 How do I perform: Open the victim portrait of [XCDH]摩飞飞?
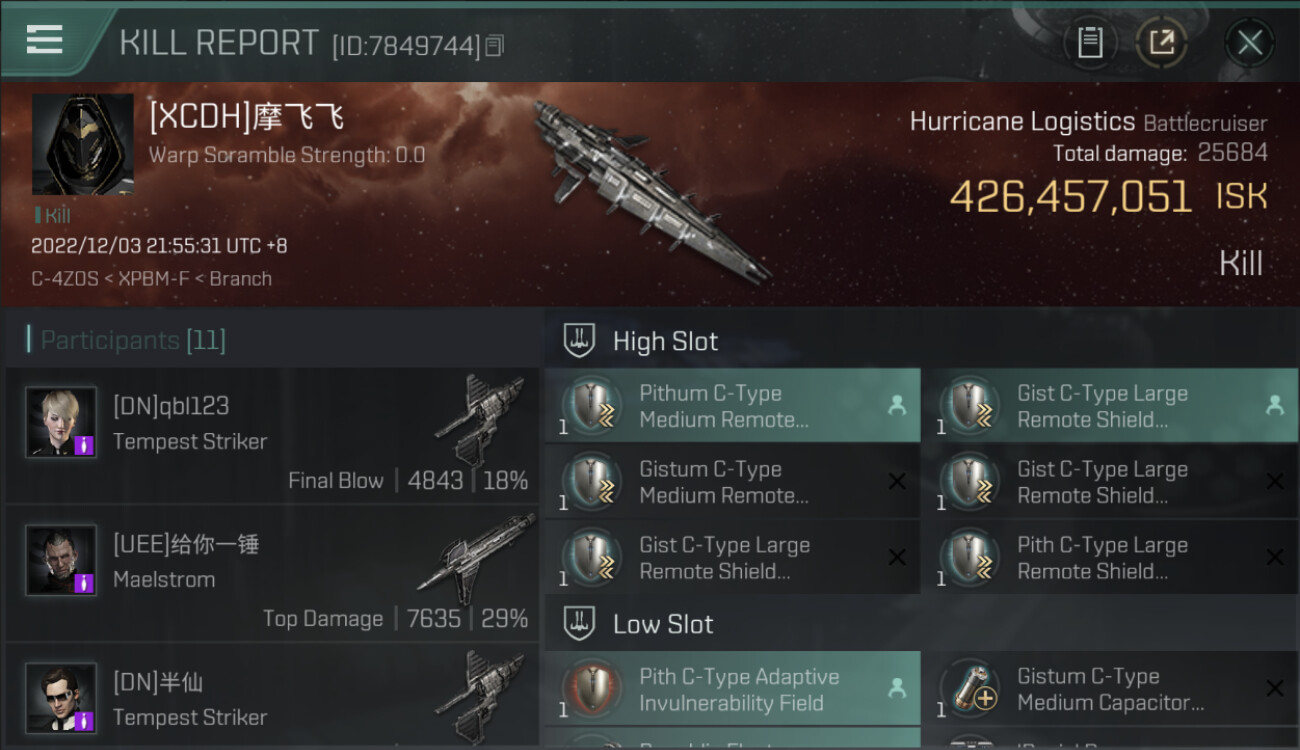click(82, 144)
